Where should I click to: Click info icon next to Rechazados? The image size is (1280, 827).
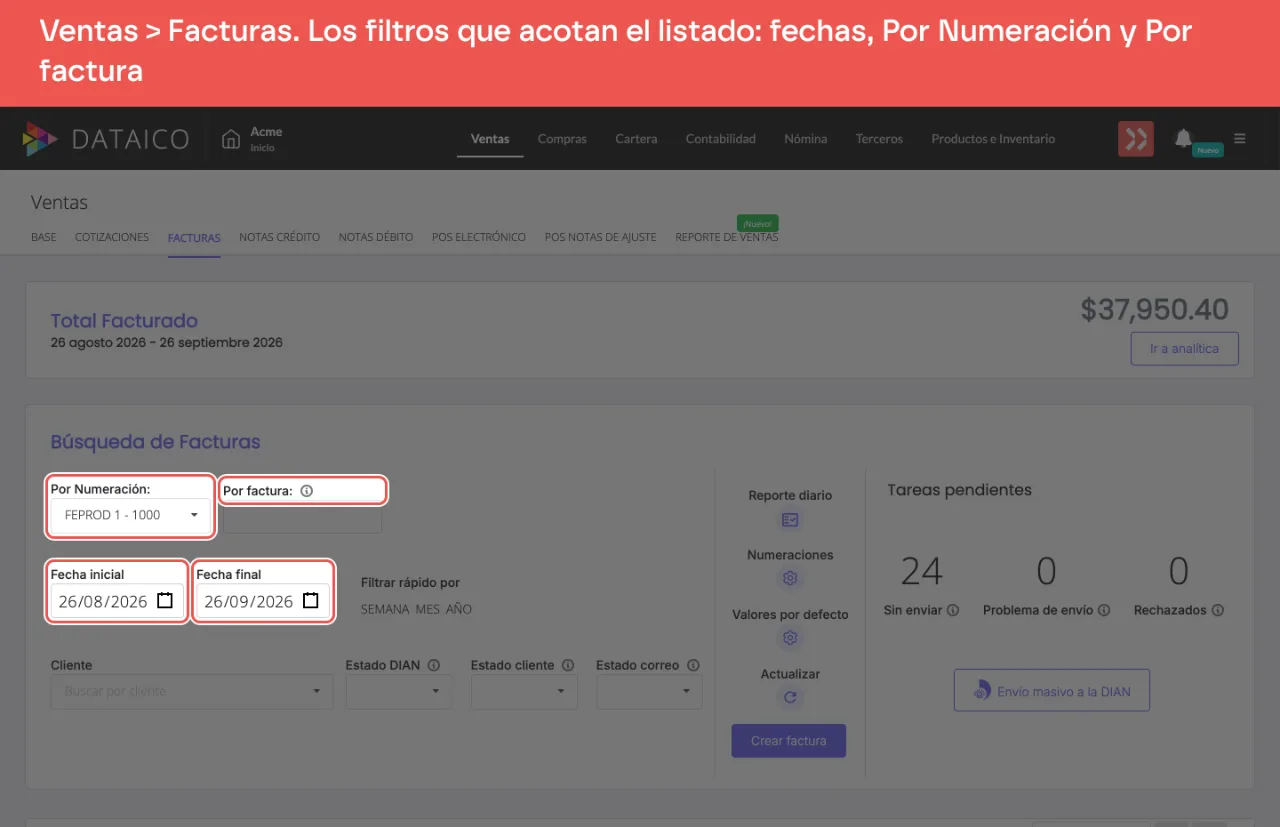point(1218,610)
